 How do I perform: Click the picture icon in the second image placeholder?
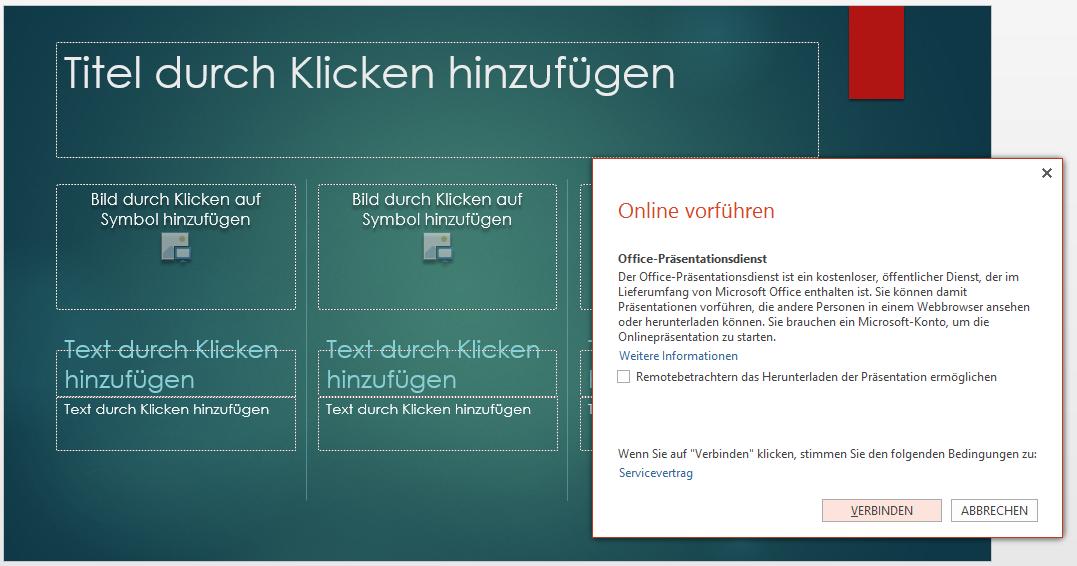[438, 247]
